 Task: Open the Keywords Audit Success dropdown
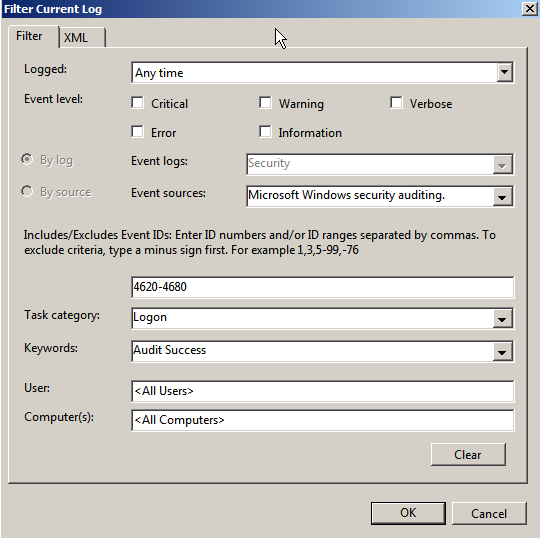[502, 351]
